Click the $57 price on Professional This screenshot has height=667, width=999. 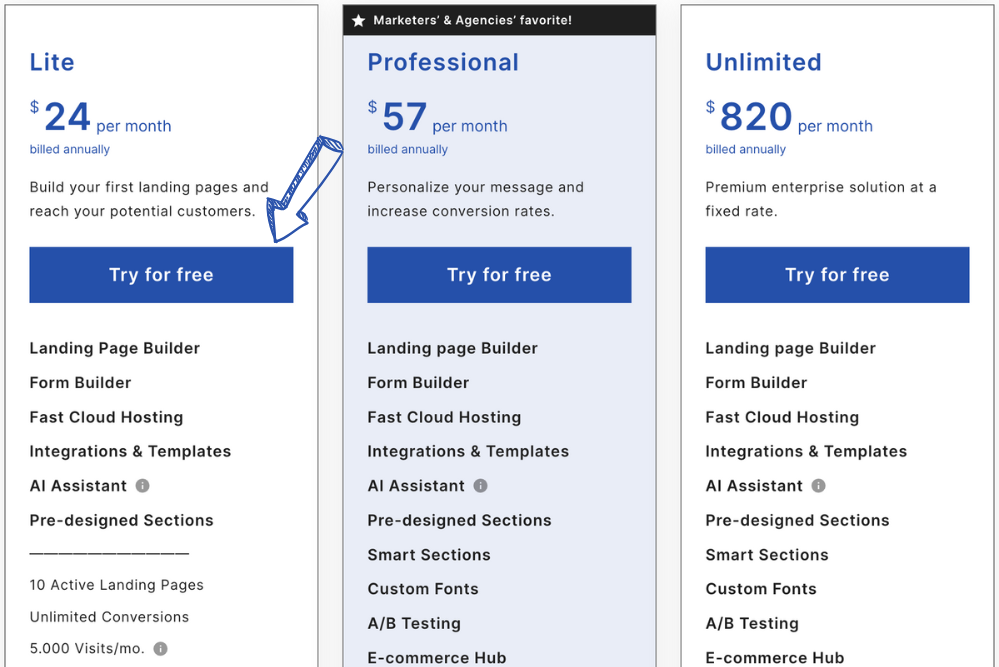(397, 117)
